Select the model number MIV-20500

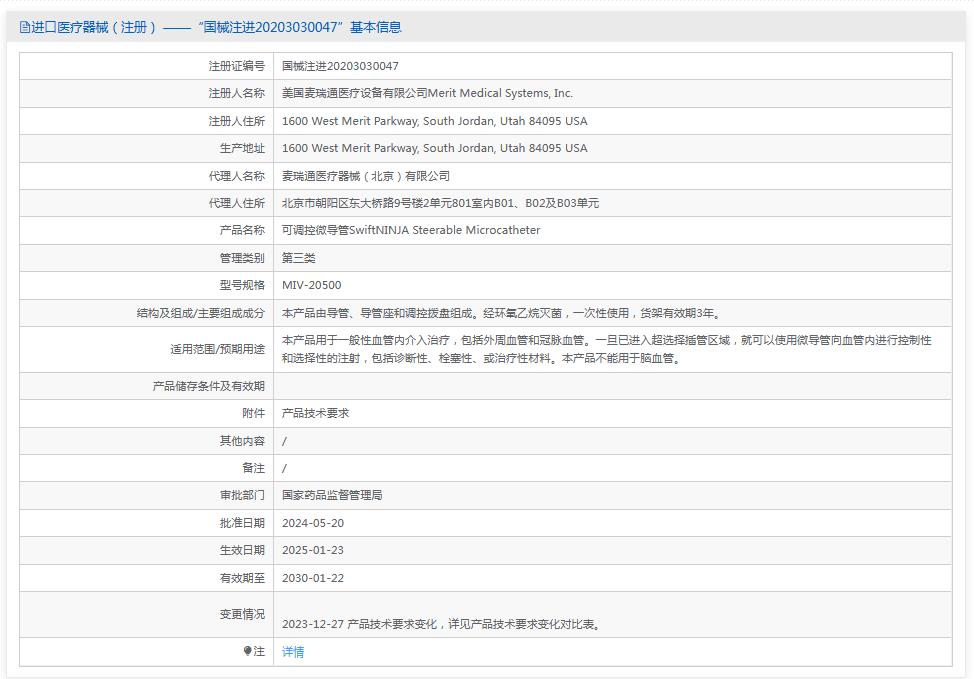tap(311, 285)
